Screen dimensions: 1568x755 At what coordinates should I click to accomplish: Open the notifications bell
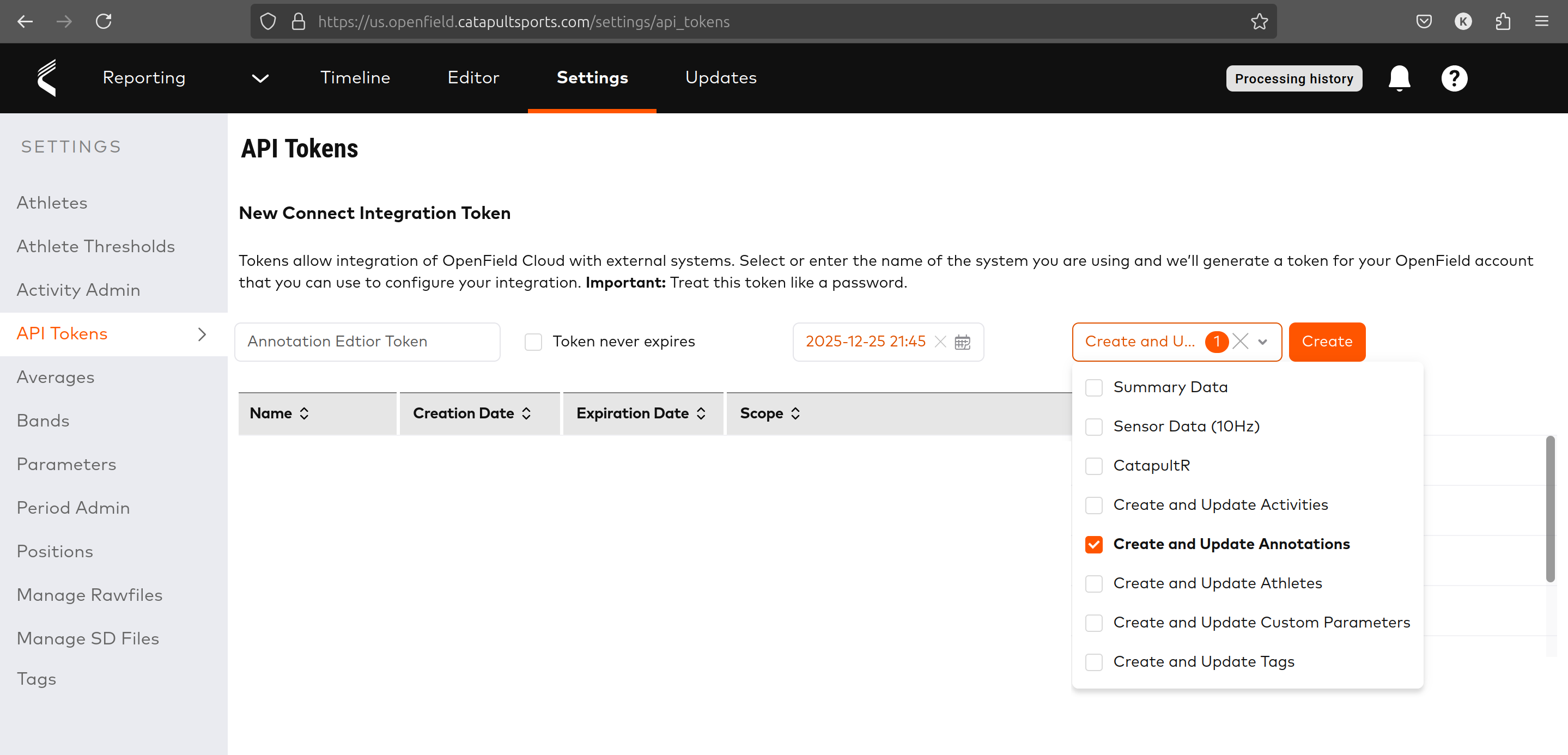[x=1399, y=78]
